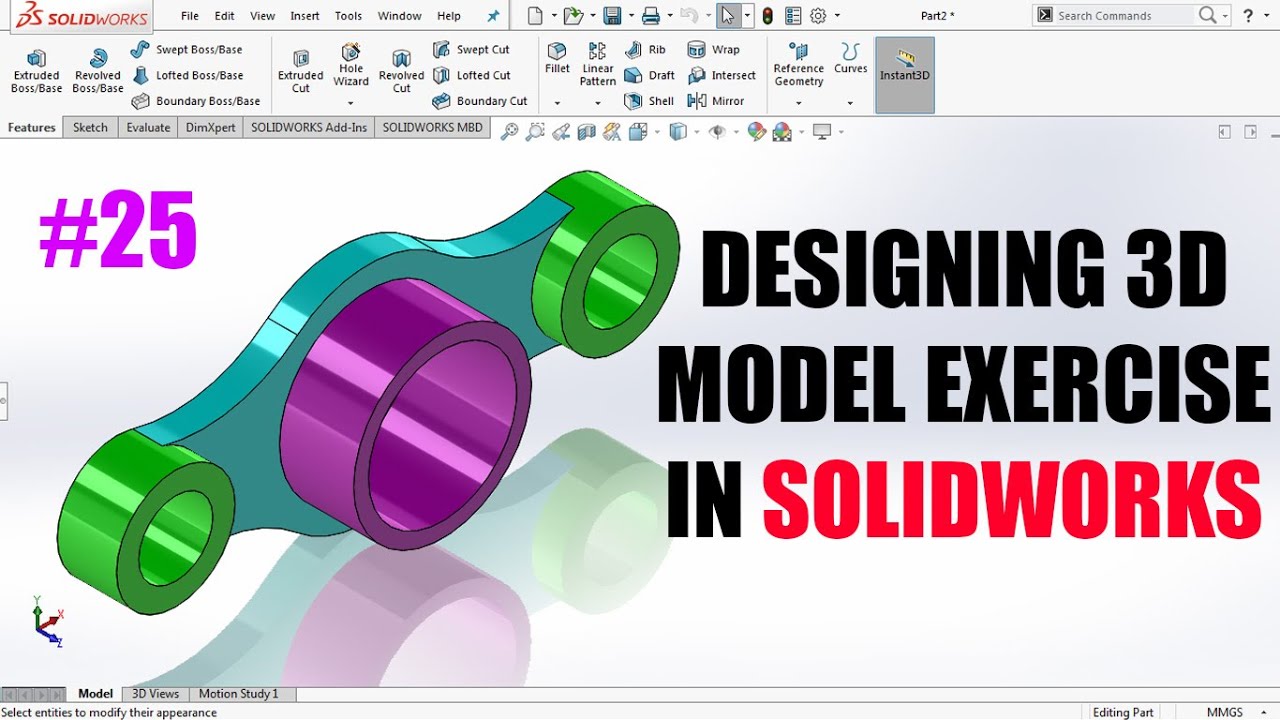Select the Rib feature
Screen dimensions: 1280x720
pos(645,50)
